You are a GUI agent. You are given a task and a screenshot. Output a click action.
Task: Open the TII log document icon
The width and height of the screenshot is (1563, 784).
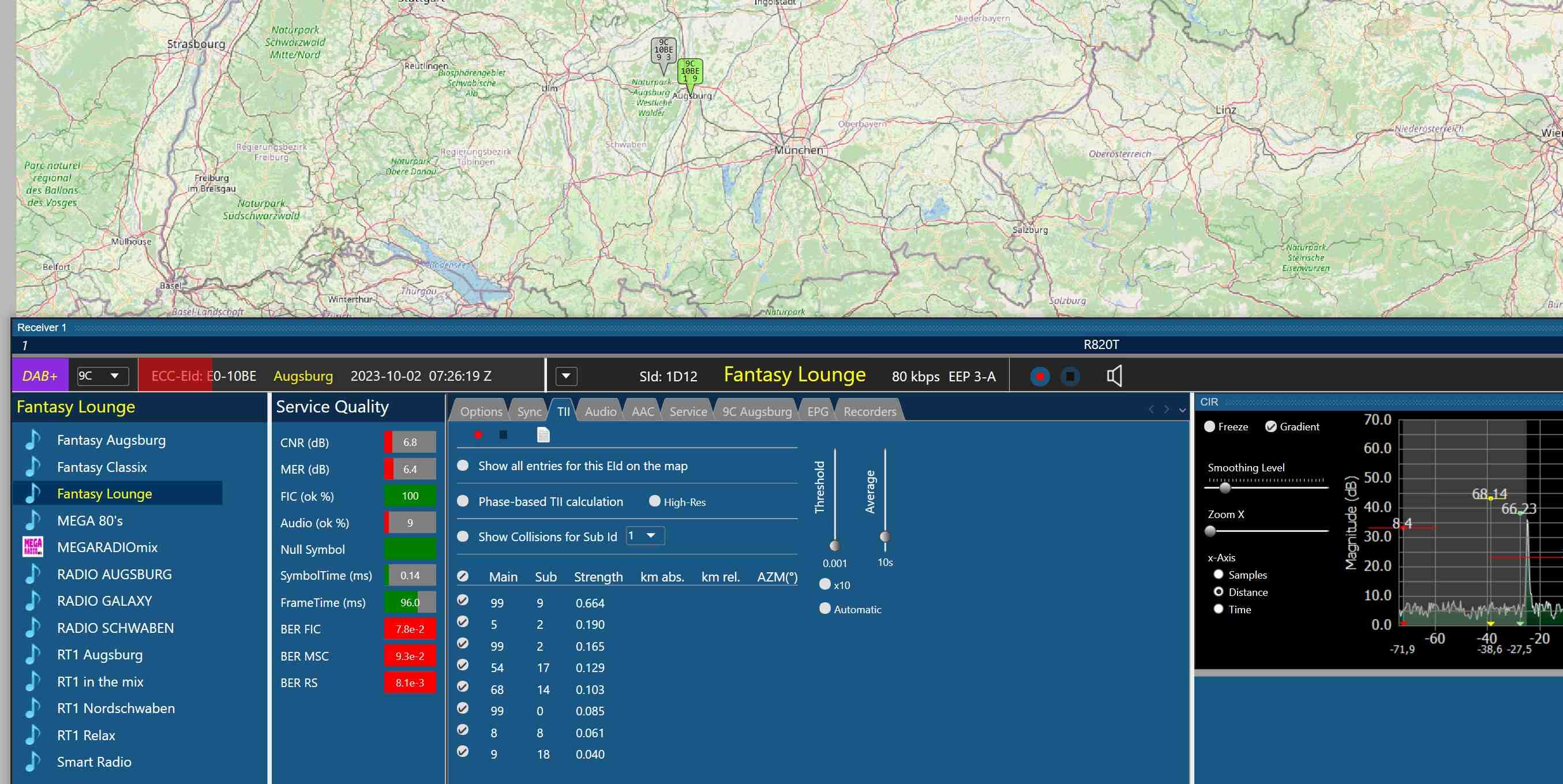(x=543, y=434)
